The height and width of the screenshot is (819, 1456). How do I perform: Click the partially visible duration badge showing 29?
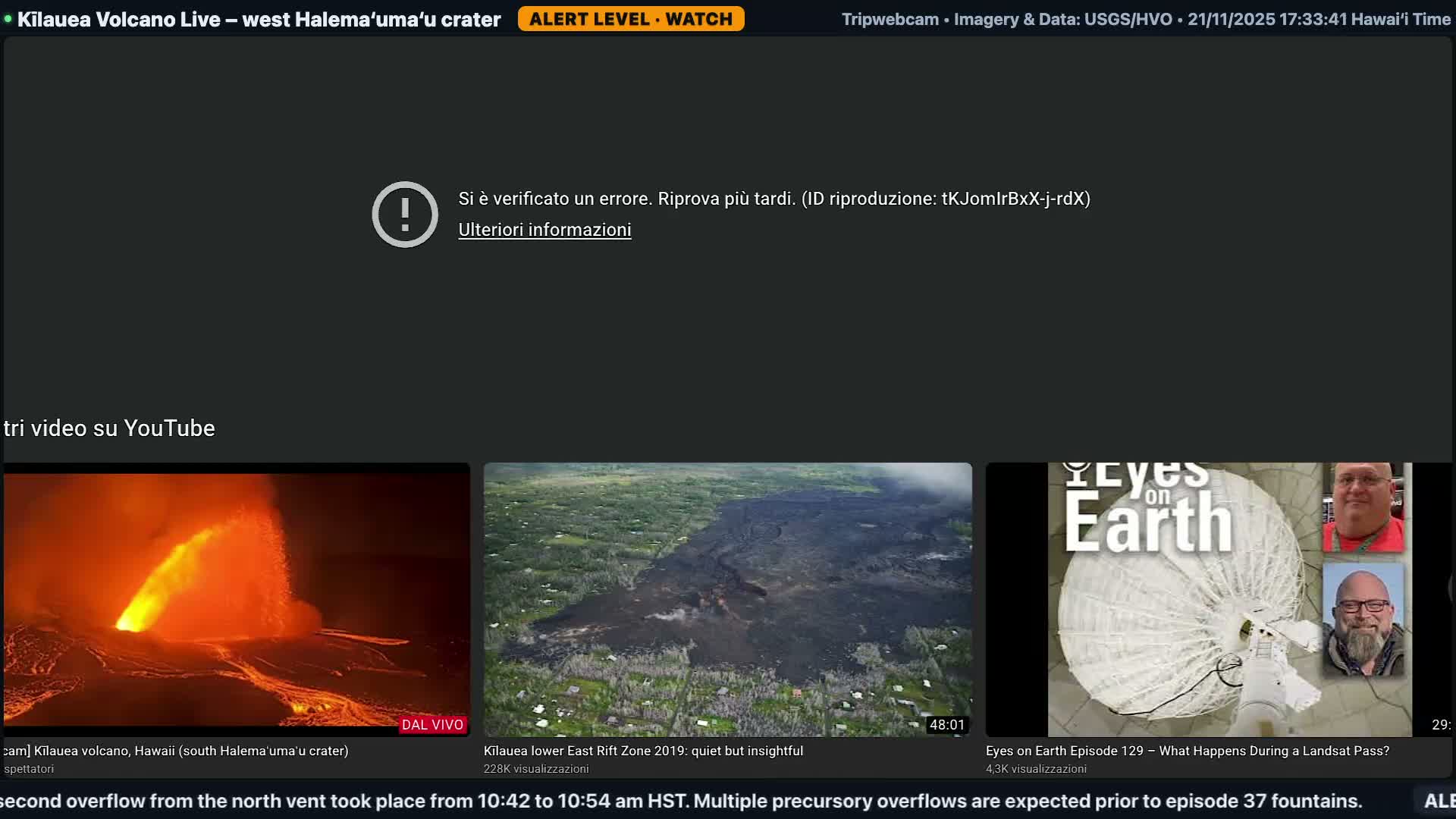click(1441, 724)
